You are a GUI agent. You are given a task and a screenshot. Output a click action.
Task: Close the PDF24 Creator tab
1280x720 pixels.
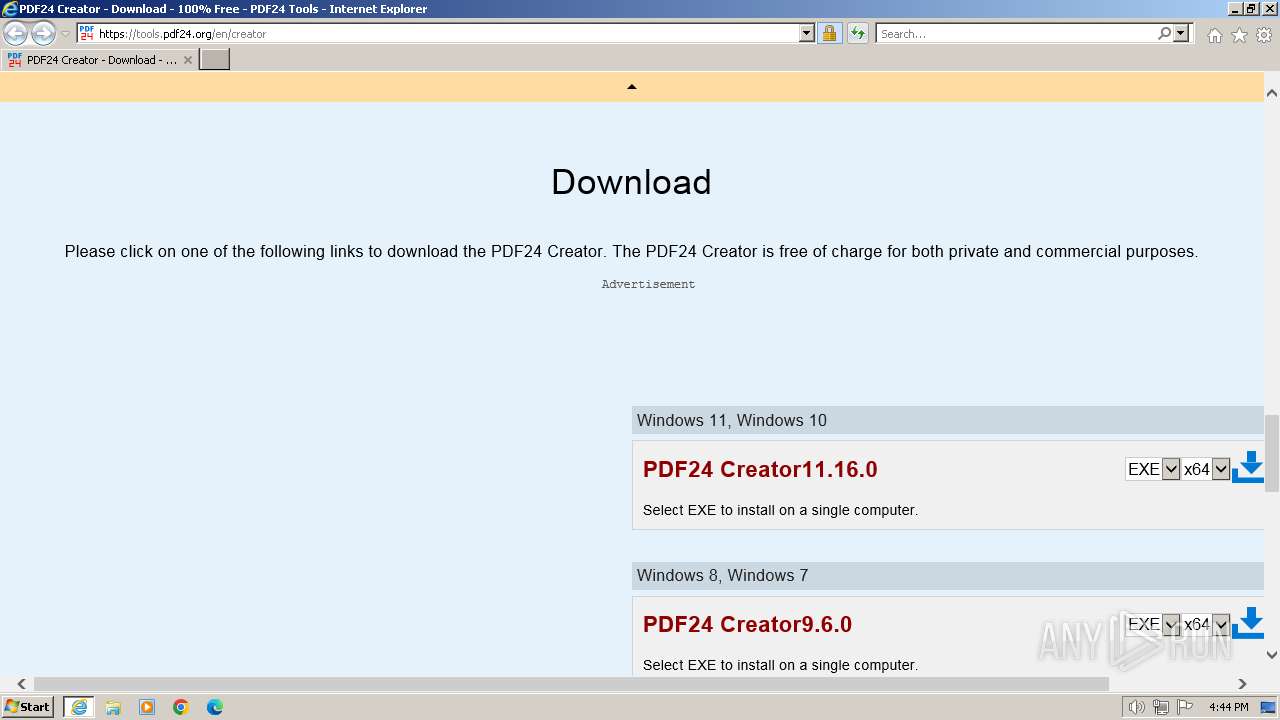pyautogui.click(x=187, y=60)
